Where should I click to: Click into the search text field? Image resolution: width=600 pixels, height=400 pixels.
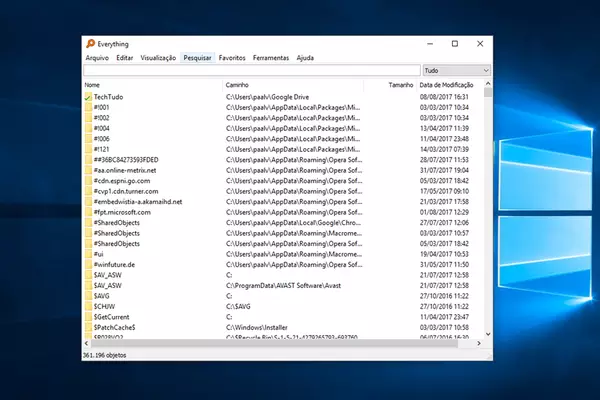click(252, 70)
